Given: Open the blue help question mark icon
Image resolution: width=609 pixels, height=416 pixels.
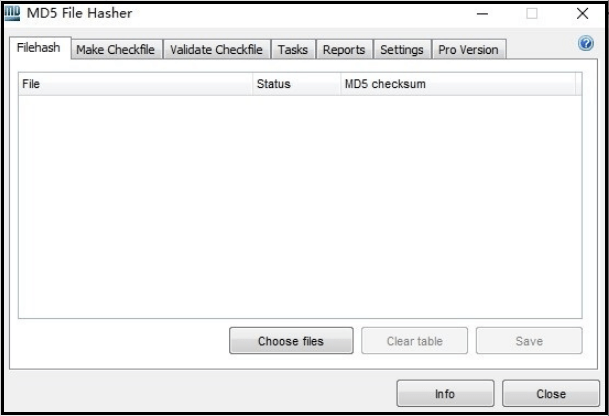Looking at the screenshot, I should click(x=585, y=44).
